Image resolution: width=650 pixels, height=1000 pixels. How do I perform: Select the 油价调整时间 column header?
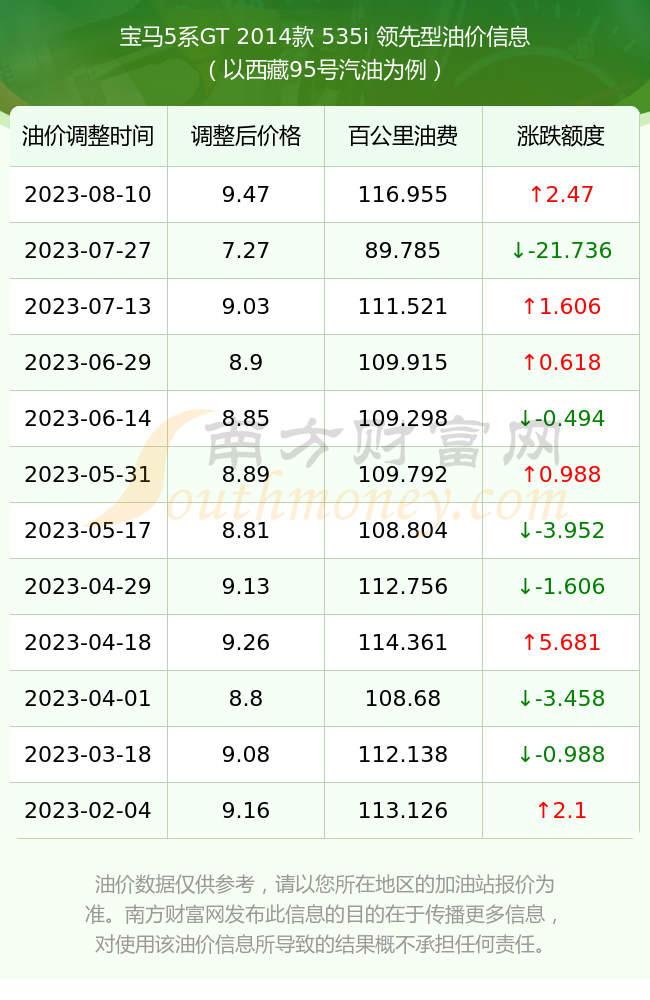88,136
